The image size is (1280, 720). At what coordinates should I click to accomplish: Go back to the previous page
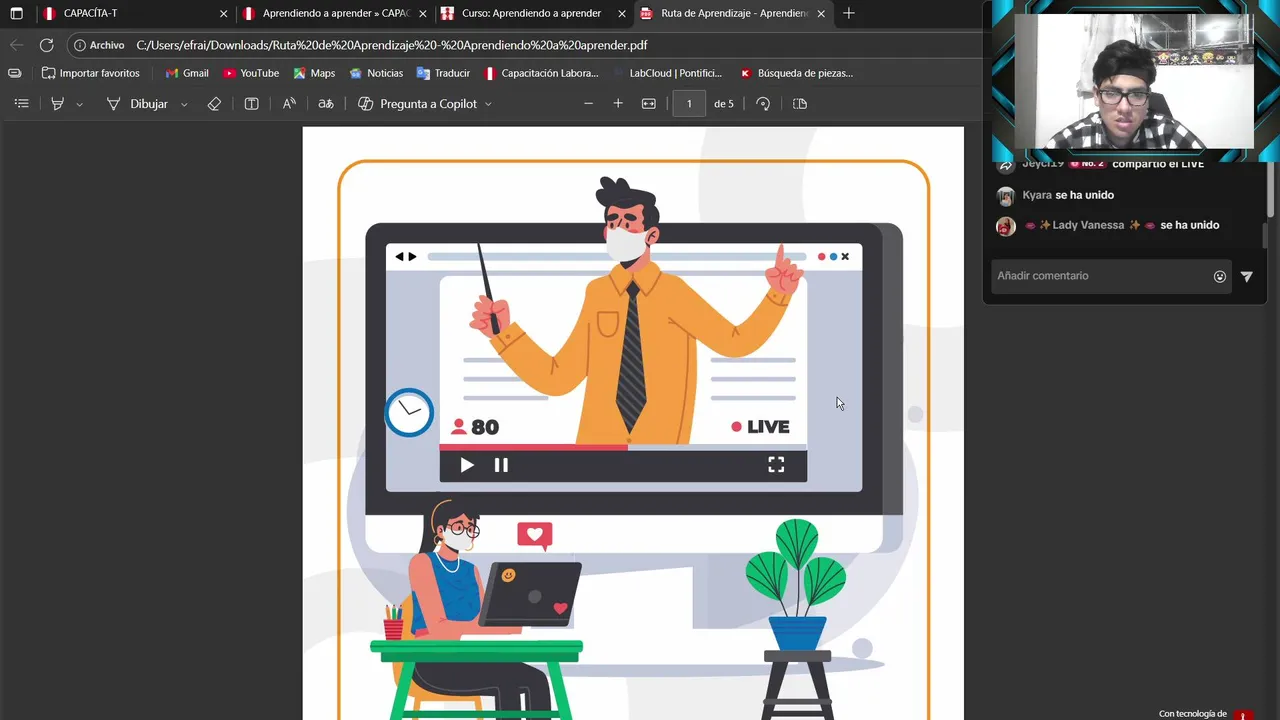(16, 45)
